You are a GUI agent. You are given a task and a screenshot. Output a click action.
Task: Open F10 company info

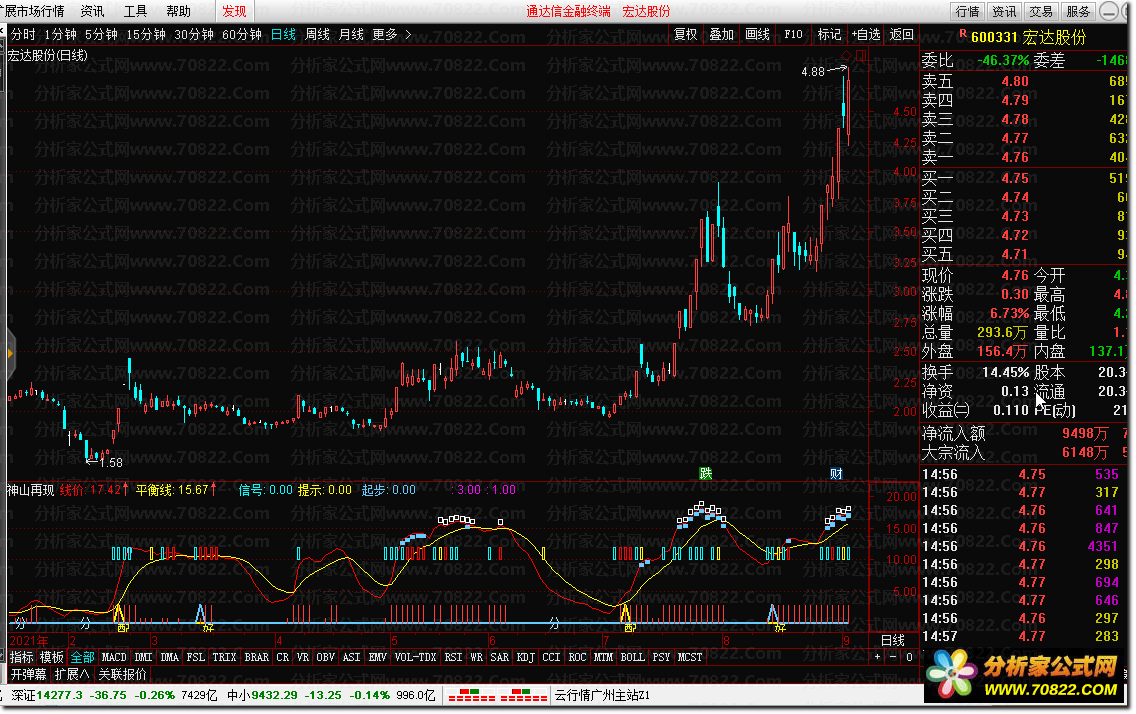(x=793, y=34)
